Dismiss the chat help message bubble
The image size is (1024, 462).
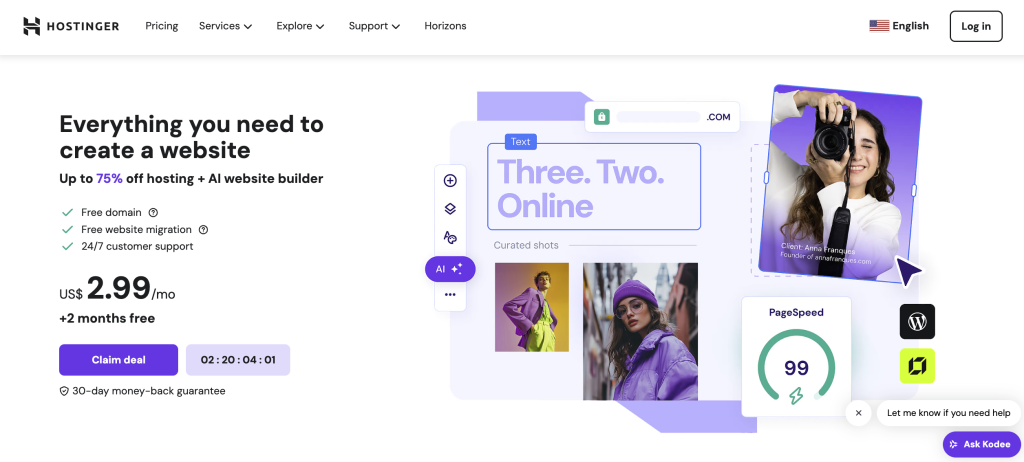(858, 413)
